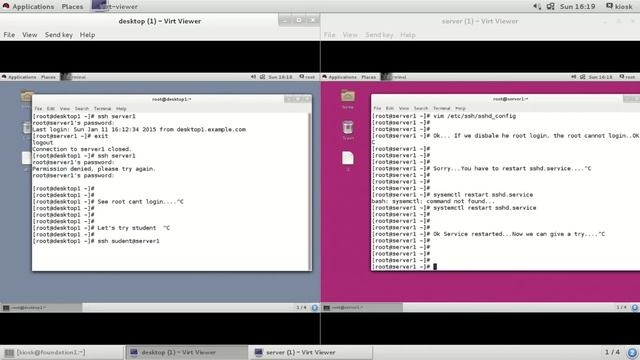Click network icon in desktop1 guest panel

tap(262, 77)
